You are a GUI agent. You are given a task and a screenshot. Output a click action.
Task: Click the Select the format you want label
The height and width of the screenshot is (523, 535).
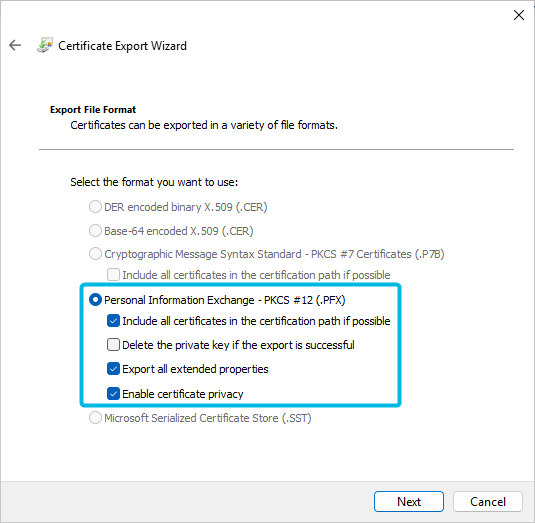[x=154, y=182]
